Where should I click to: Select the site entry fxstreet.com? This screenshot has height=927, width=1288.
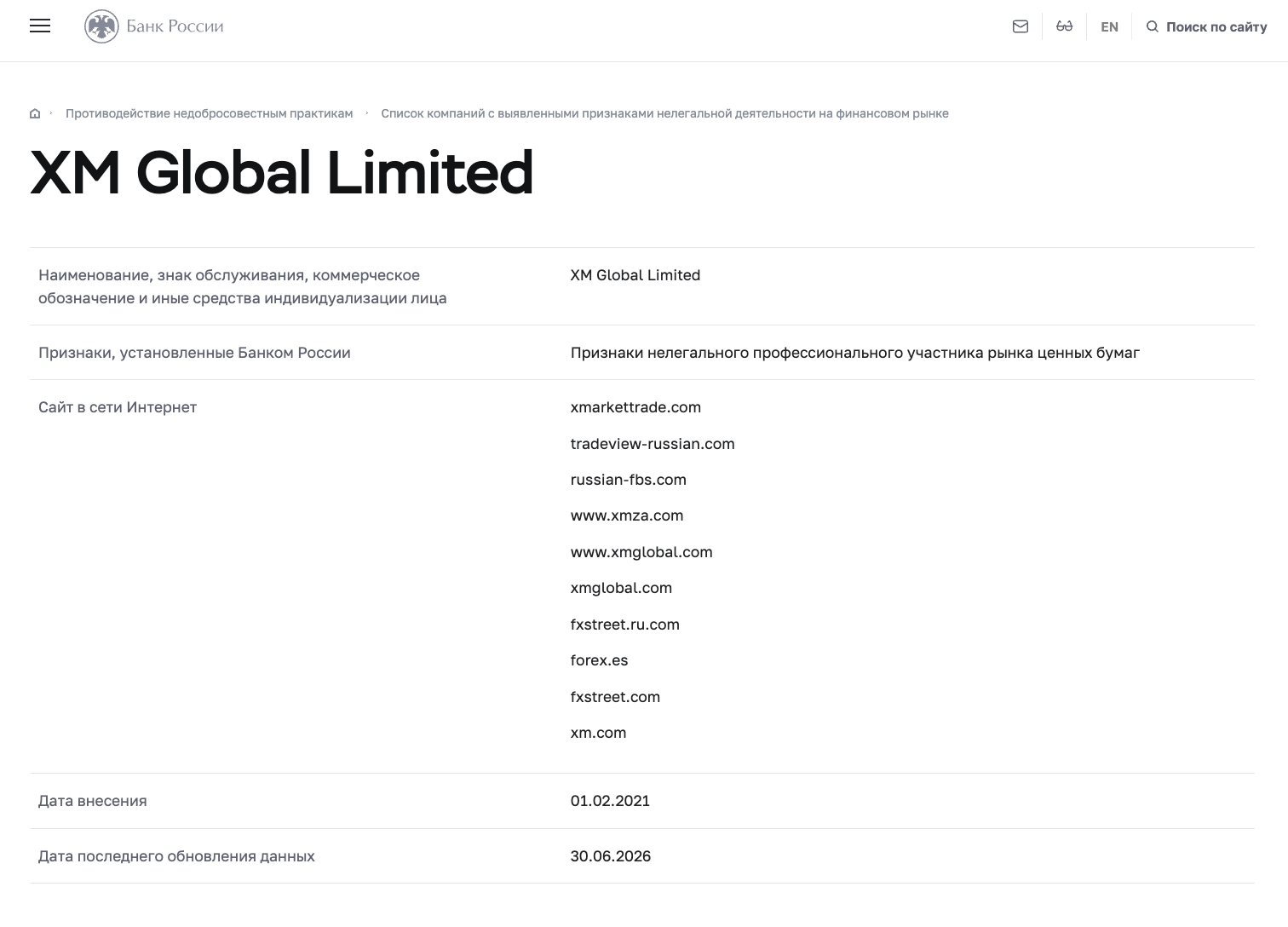(x=615, y=697)
